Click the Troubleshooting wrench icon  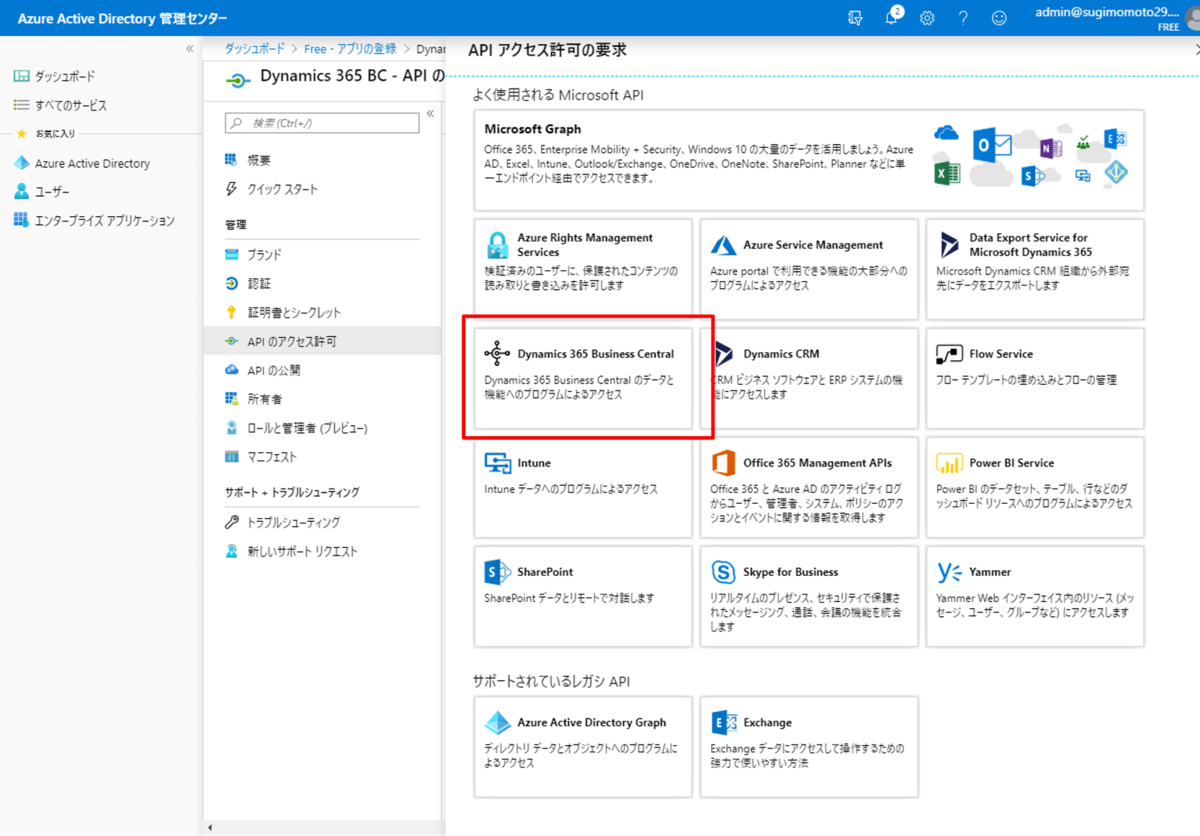pyautogui.click(x=232, y=523)
